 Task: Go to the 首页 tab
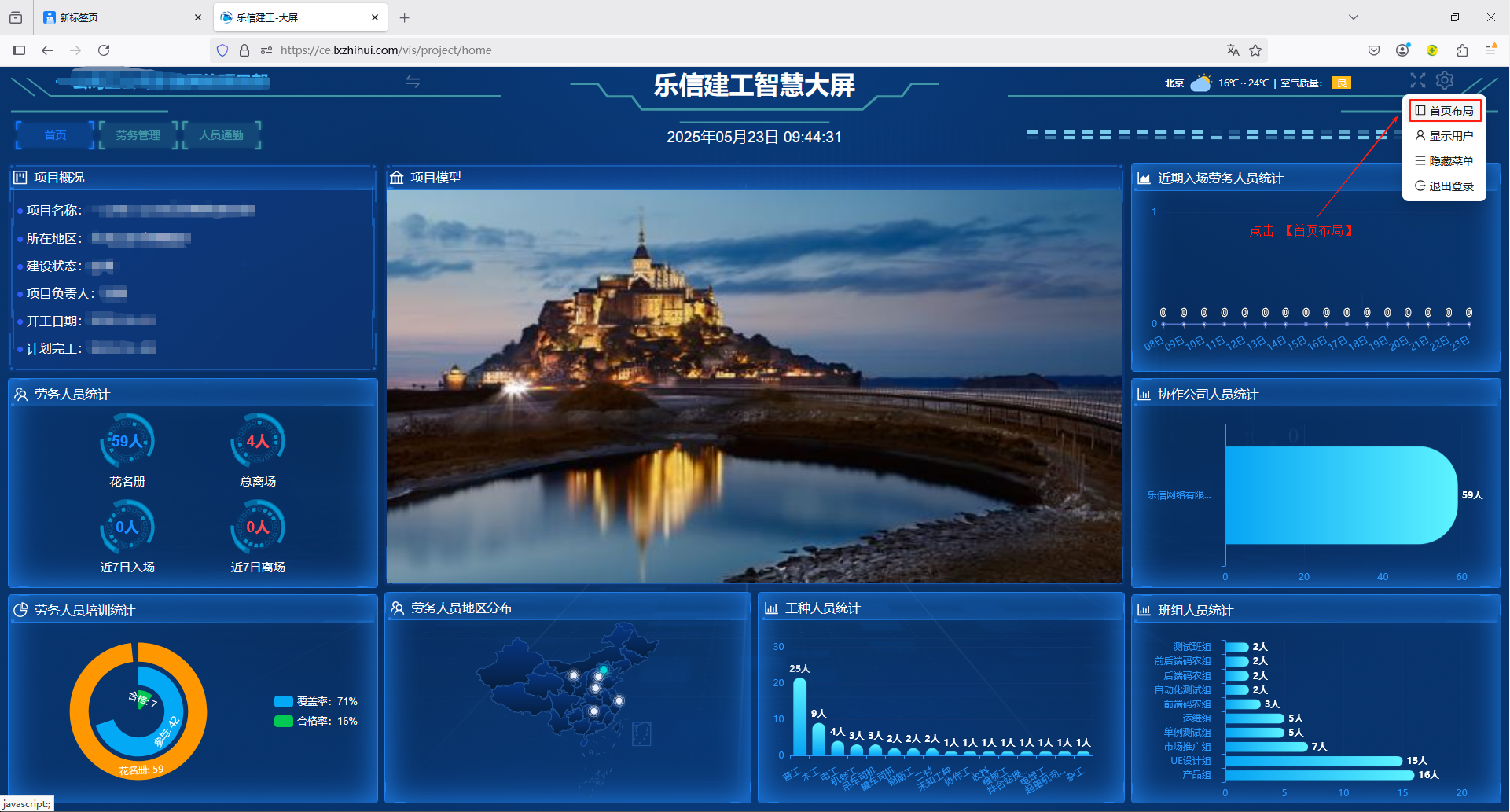point(55,135)
